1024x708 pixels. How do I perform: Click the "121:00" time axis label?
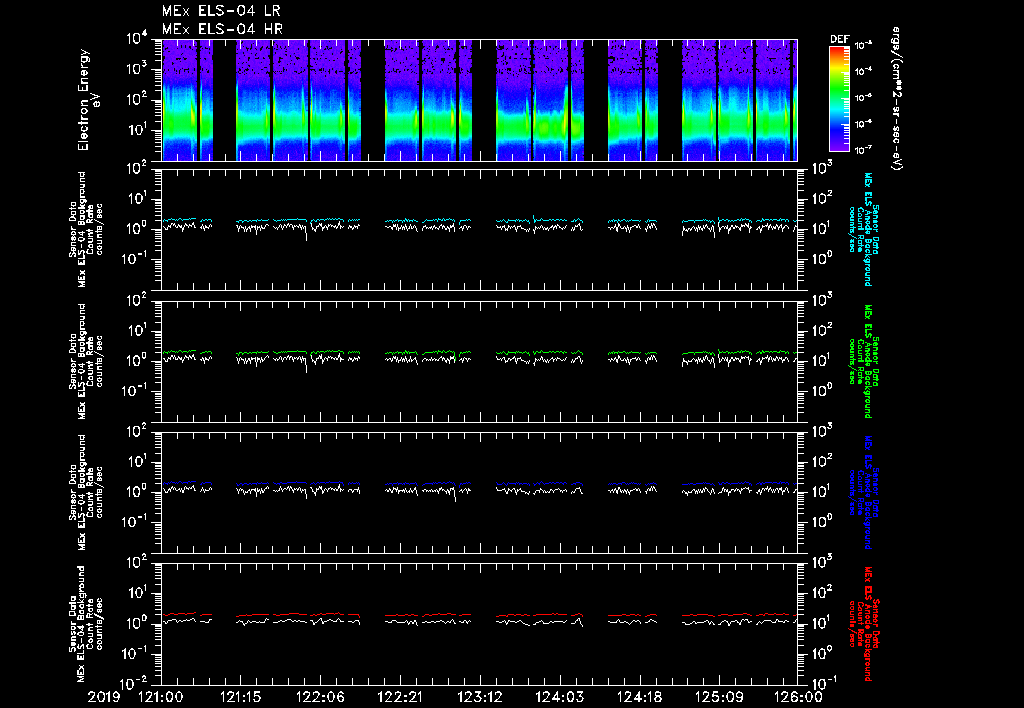(161, 697)
